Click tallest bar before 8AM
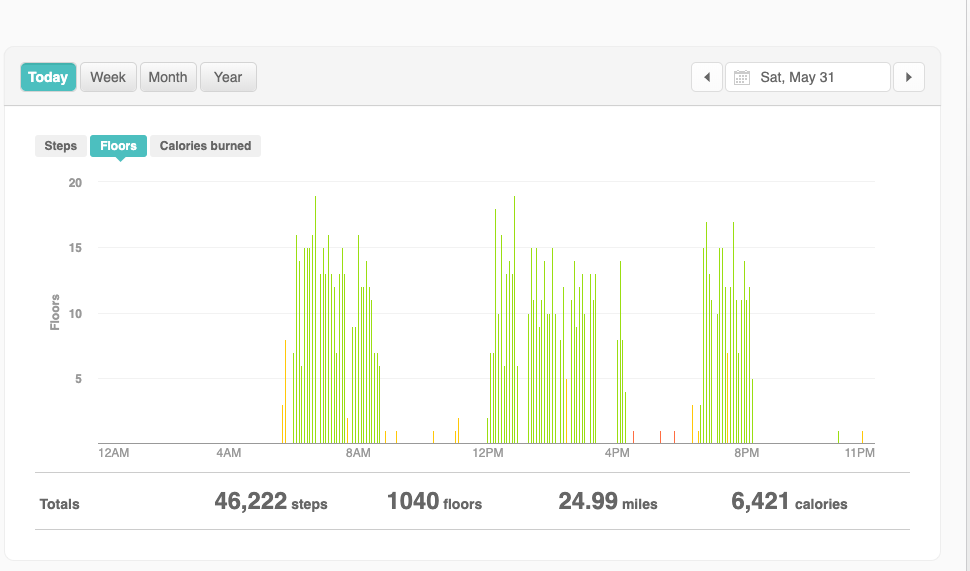The height and width of the screenshot is (571, 970). (x=315, y=320)
